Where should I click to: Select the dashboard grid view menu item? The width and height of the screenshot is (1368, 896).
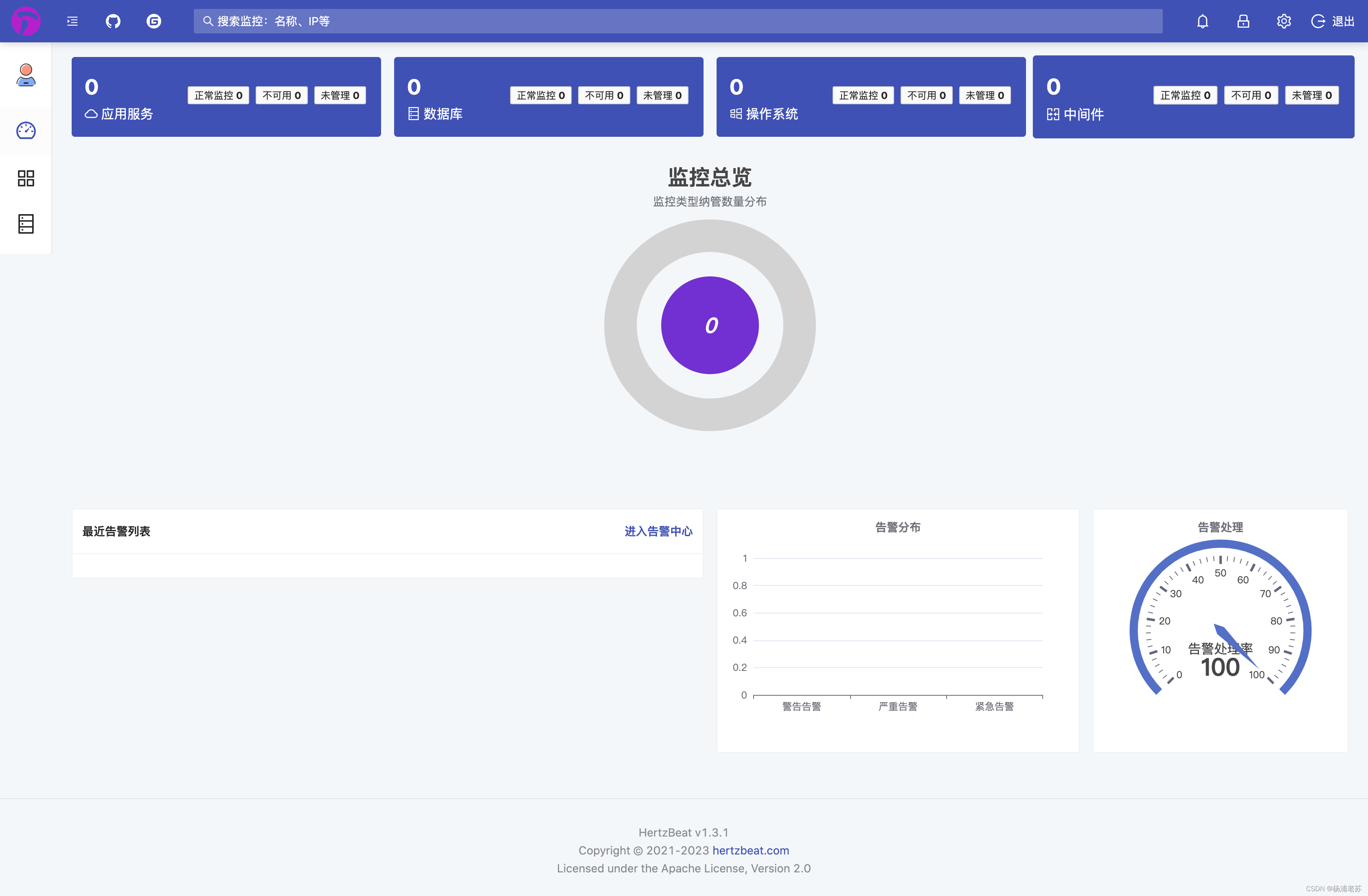pos(26,179)
